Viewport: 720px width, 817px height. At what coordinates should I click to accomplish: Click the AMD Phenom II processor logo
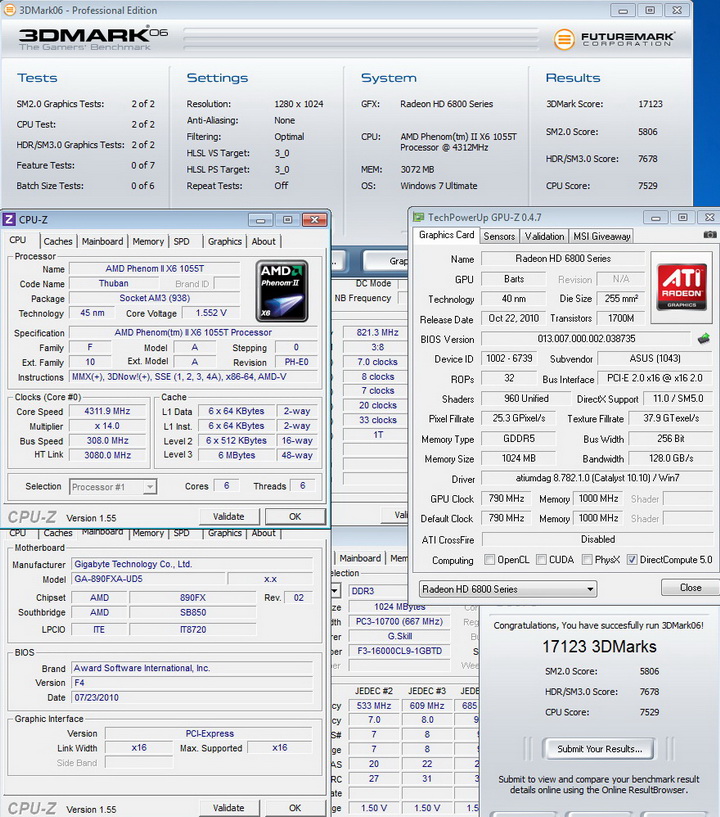[281, 291]
